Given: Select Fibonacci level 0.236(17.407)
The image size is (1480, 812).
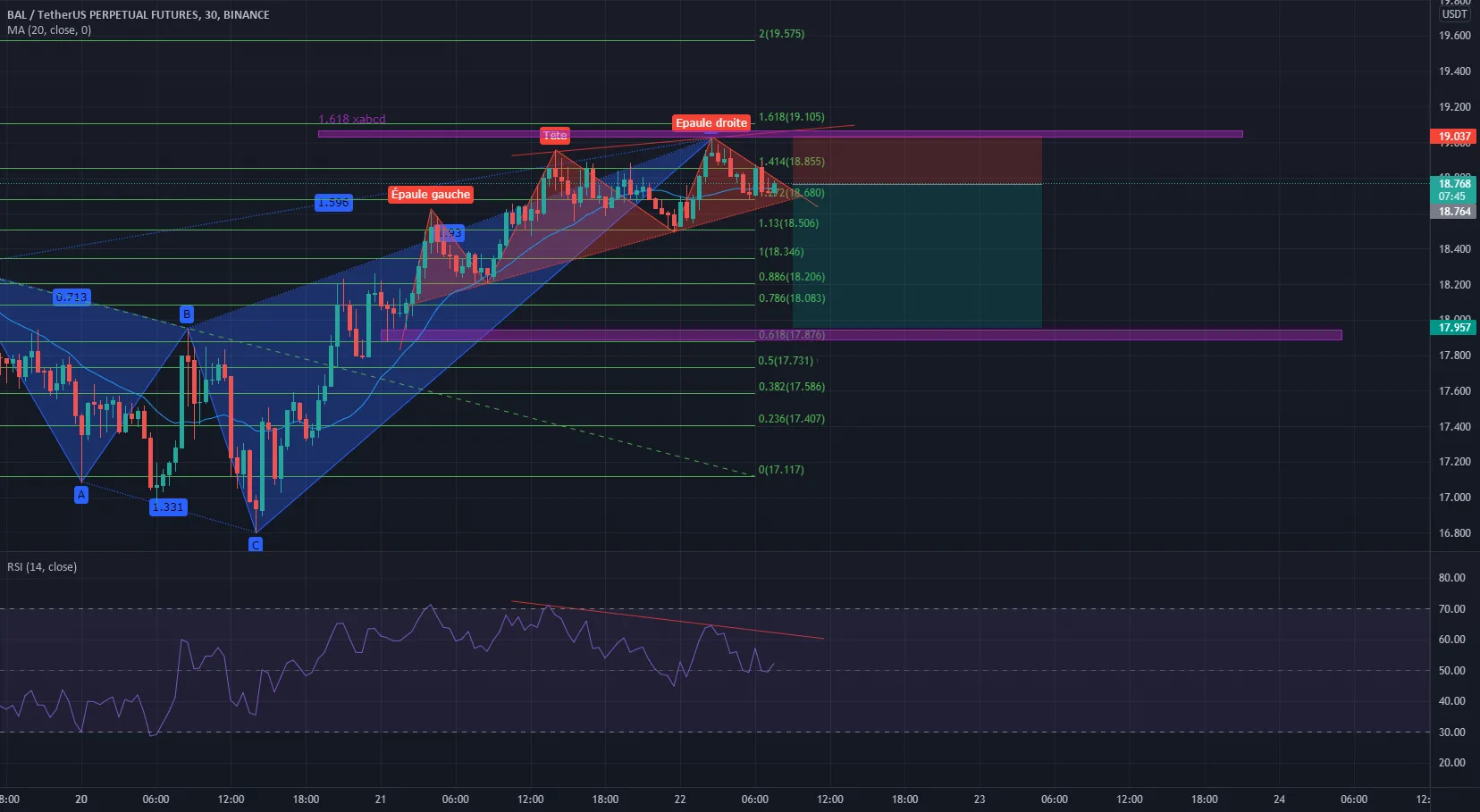Looking at the screenshot, I should pos(792,419).
